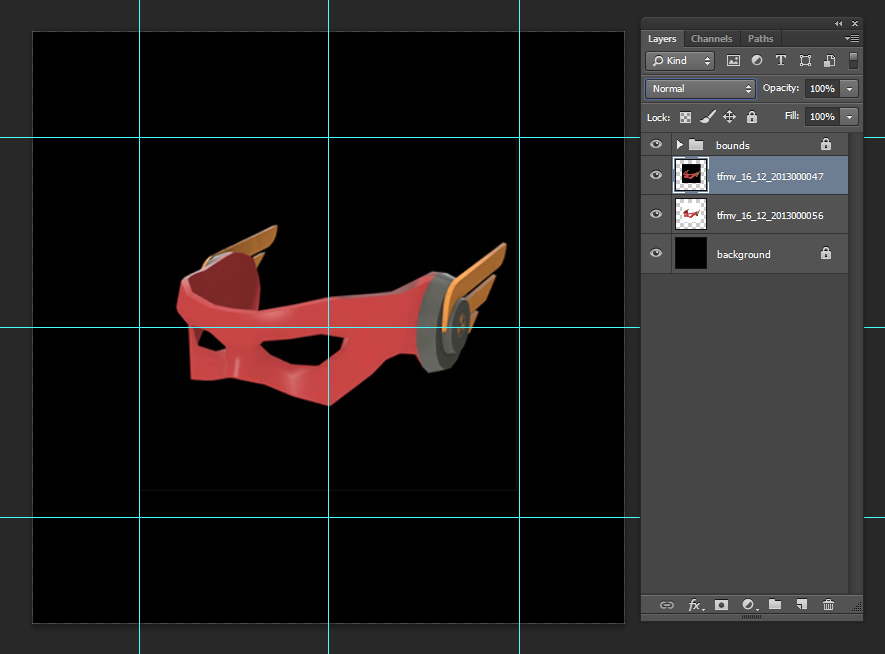
Task: Click the Opacity 100% value field
Action: pyautogui.click(x=822, y=89)
